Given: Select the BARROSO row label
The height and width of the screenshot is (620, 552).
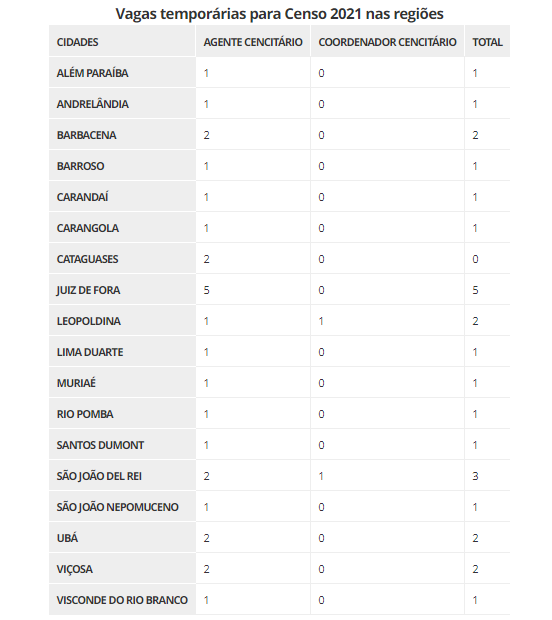Looking at the screenshot, I should point(122,166).
